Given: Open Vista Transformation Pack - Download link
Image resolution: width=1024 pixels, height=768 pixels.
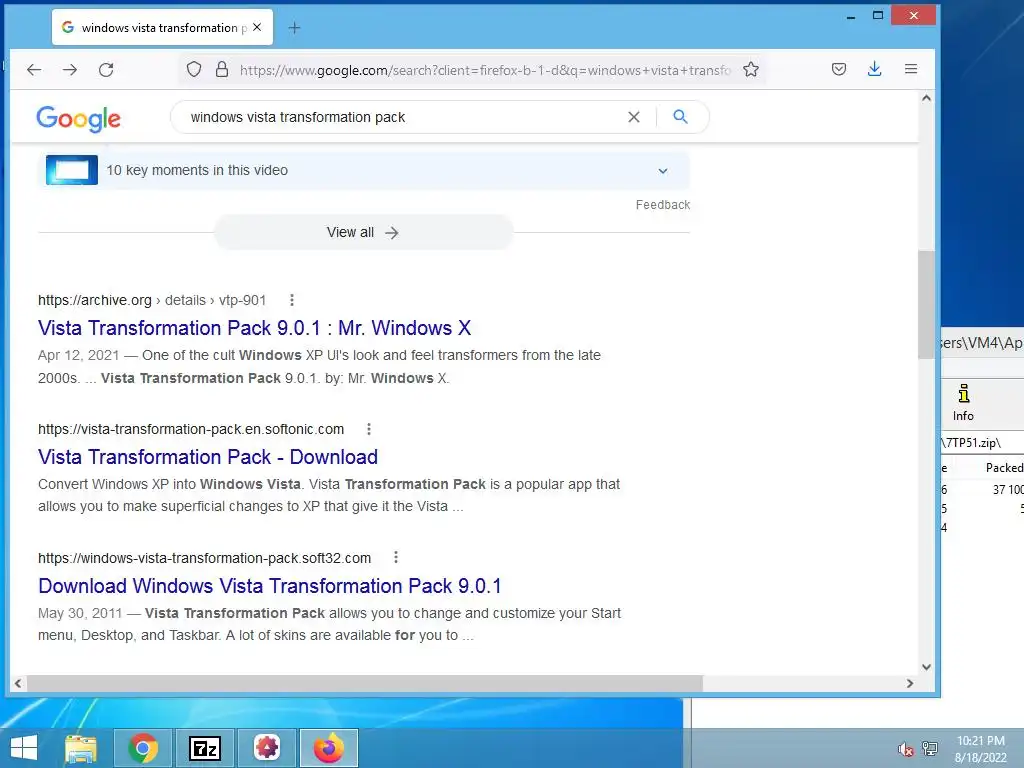Looking at the screenshot, I should (x=208, y=457).
